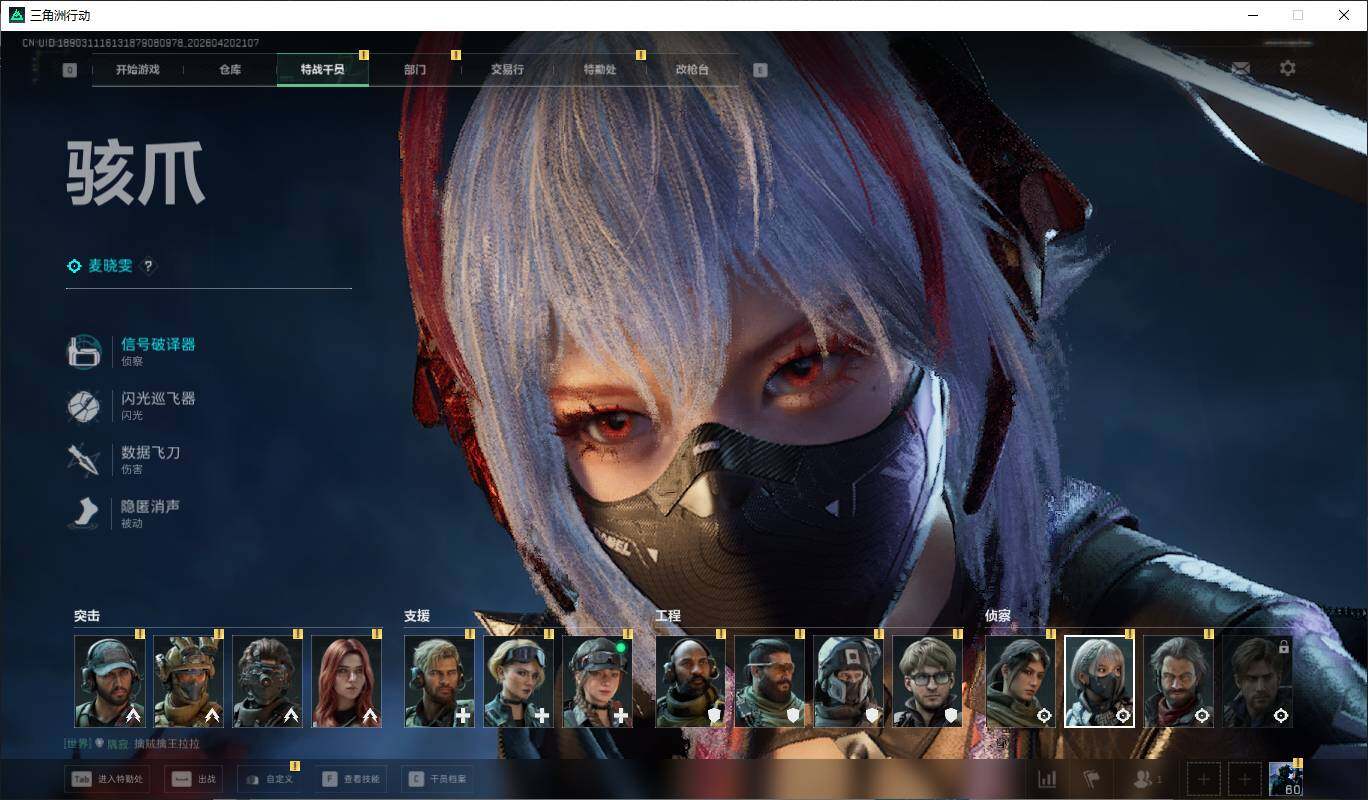Click the 进入特勤处 button
Image resolution: width=1368 pixels, height=800 pixels.
click(107, 779)
